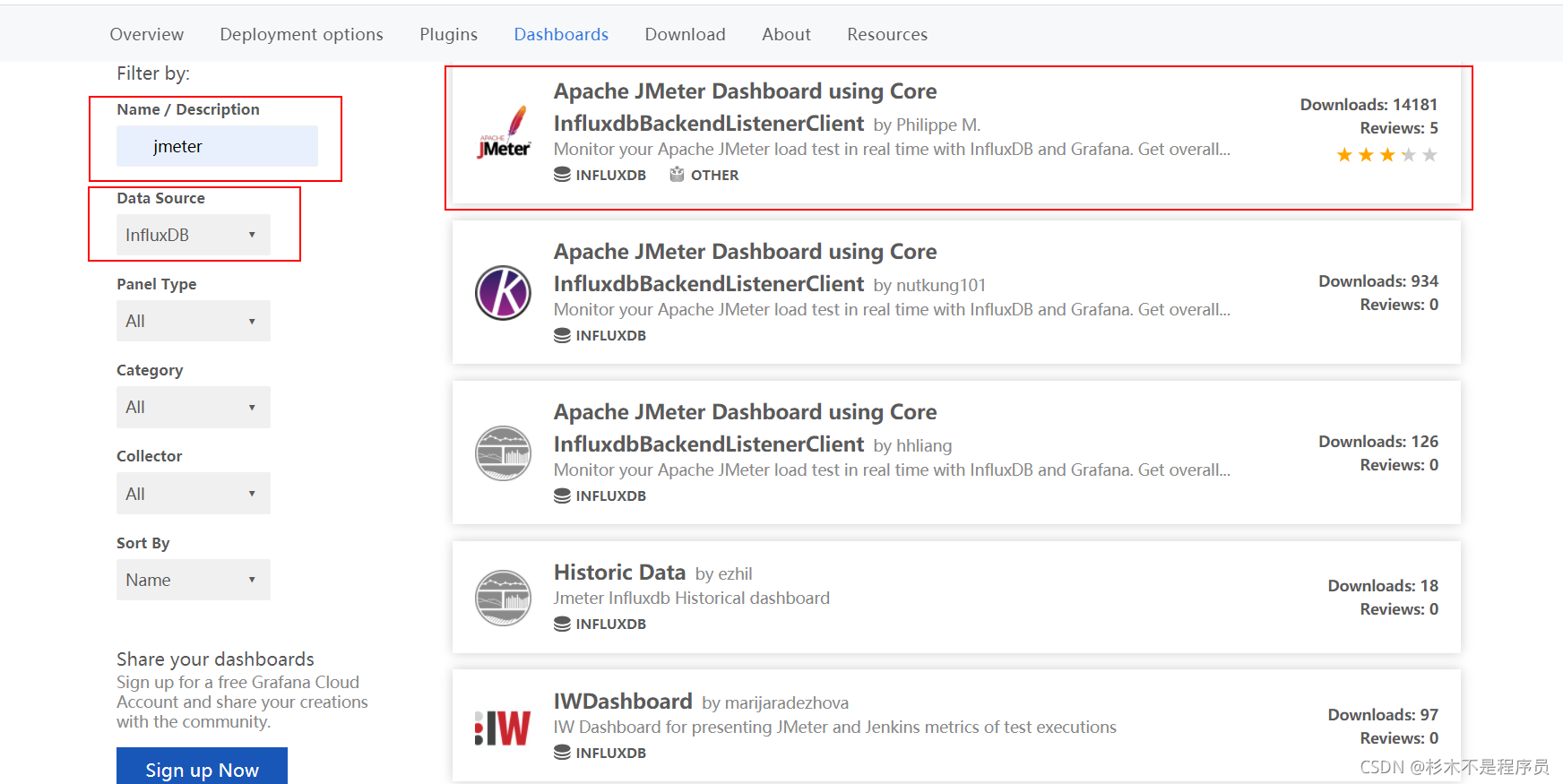Open the grey chart avatar by hhliang
Screen dimensions: 1563x784
click(x=503, y=453)
